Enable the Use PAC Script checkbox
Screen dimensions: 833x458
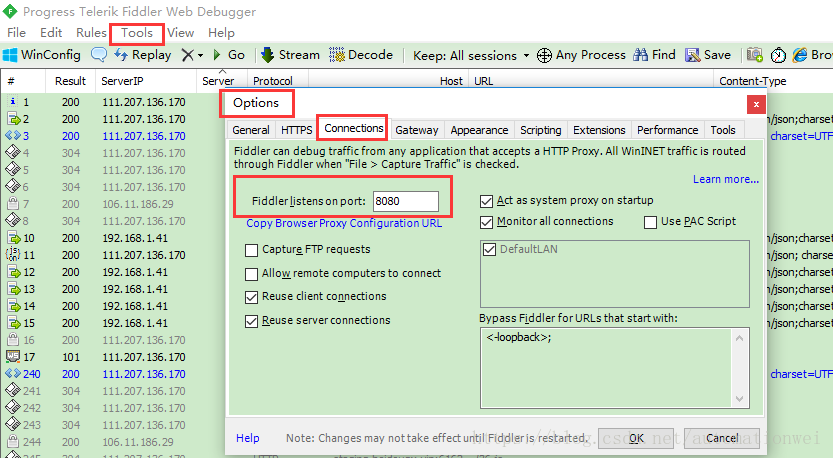pyautogui.click(x=650, y=222)
